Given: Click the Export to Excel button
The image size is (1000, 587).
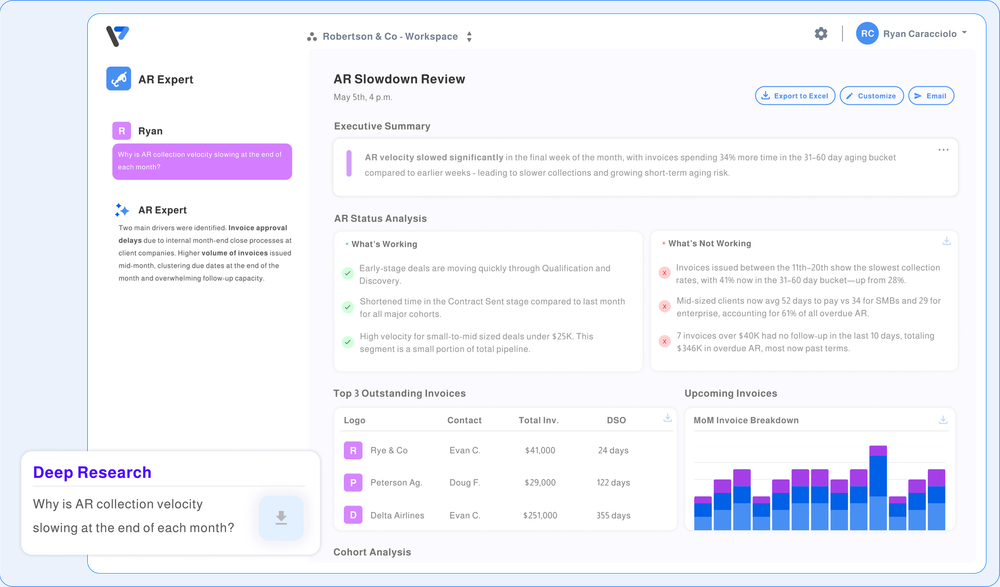Looking at the screenshot, I should [x=795, y=96].
